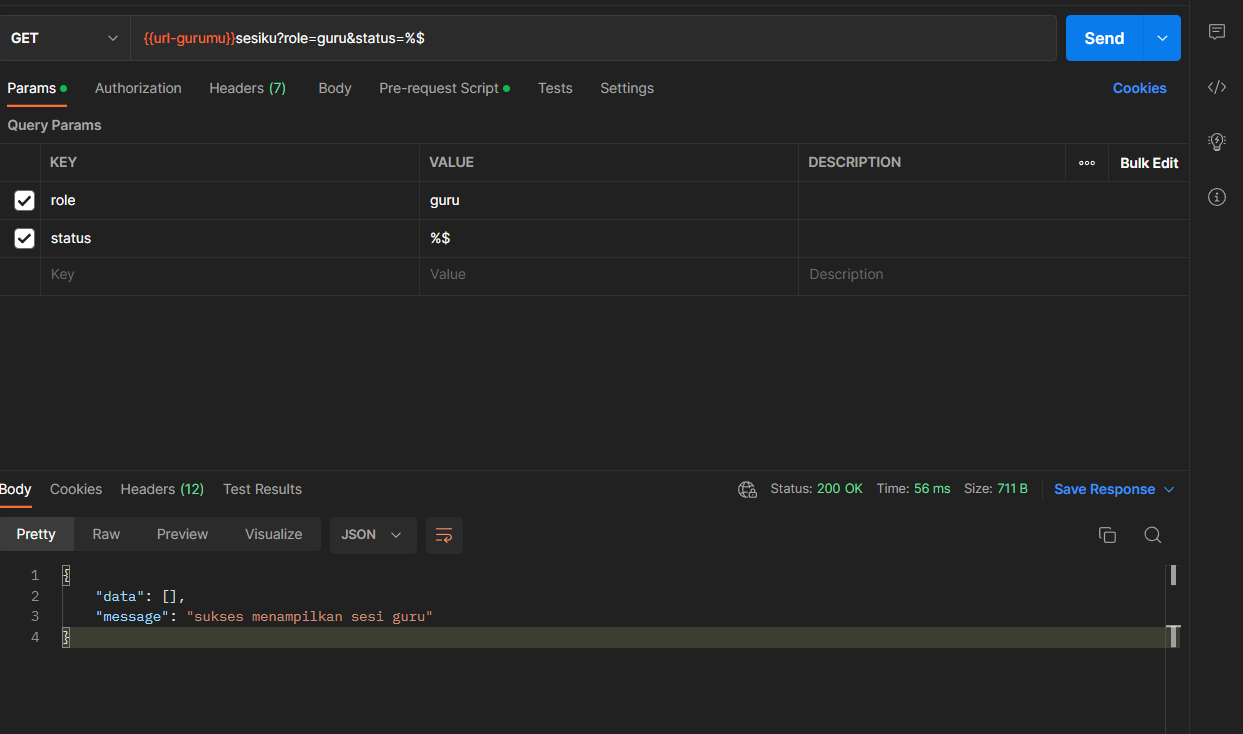Open the Cookies link
Screen dimensions: 1243x734
click(x=1139, y=88)
